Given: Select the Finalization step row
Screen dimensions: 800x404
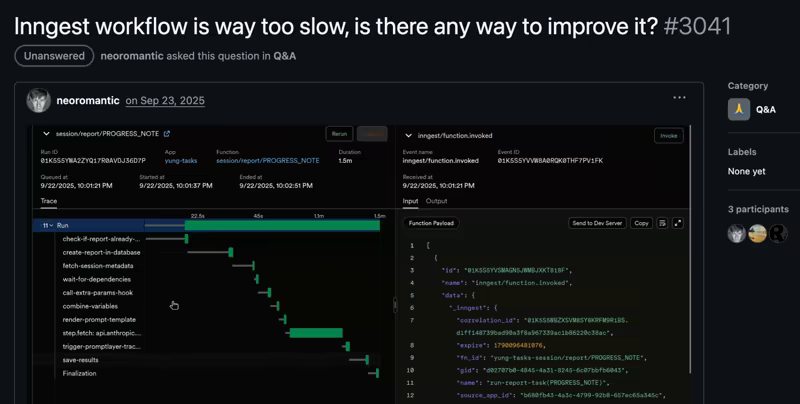Looking at the screenshot, I should tap(207, 373).
